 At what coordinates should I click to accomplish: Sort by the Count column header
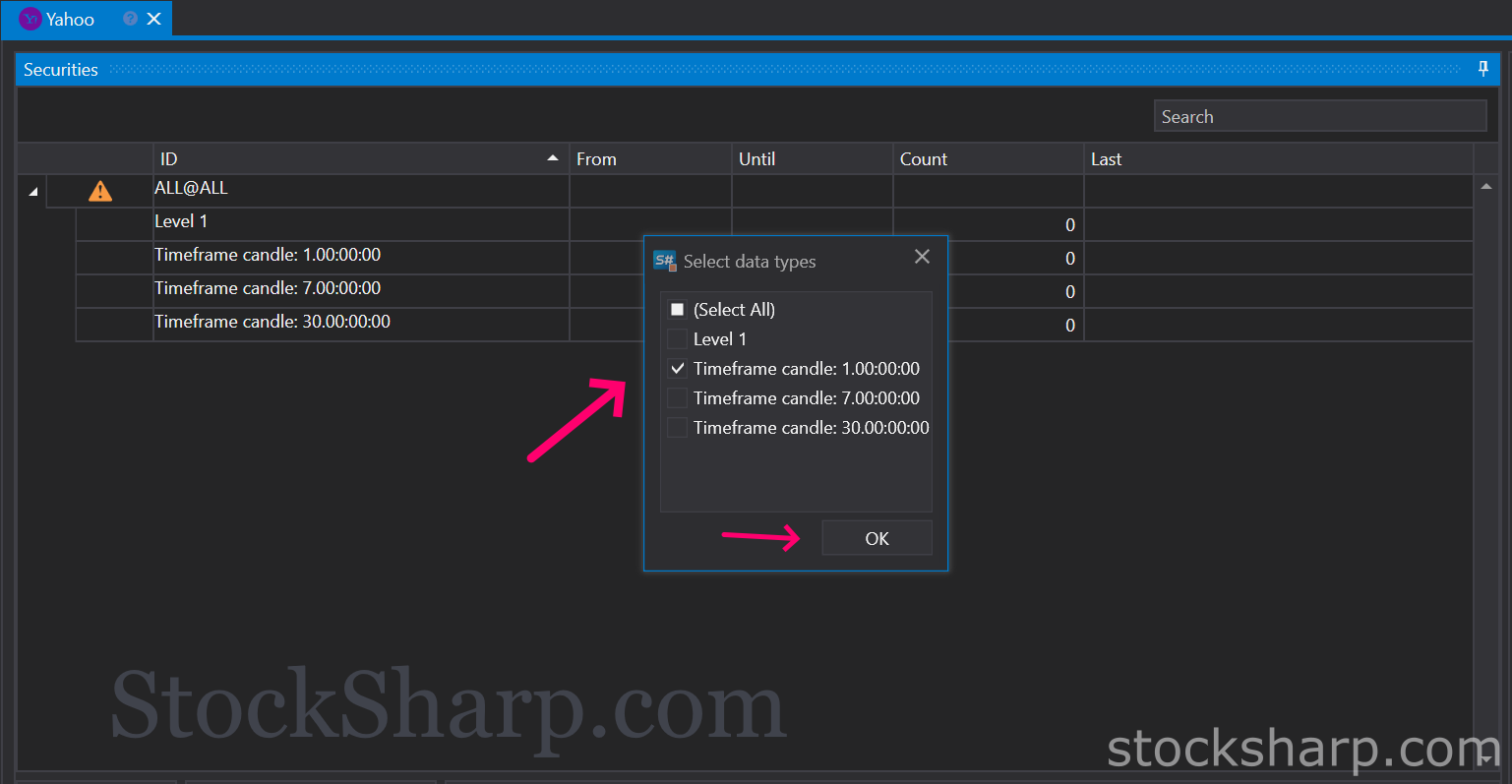tap(989, 158)
